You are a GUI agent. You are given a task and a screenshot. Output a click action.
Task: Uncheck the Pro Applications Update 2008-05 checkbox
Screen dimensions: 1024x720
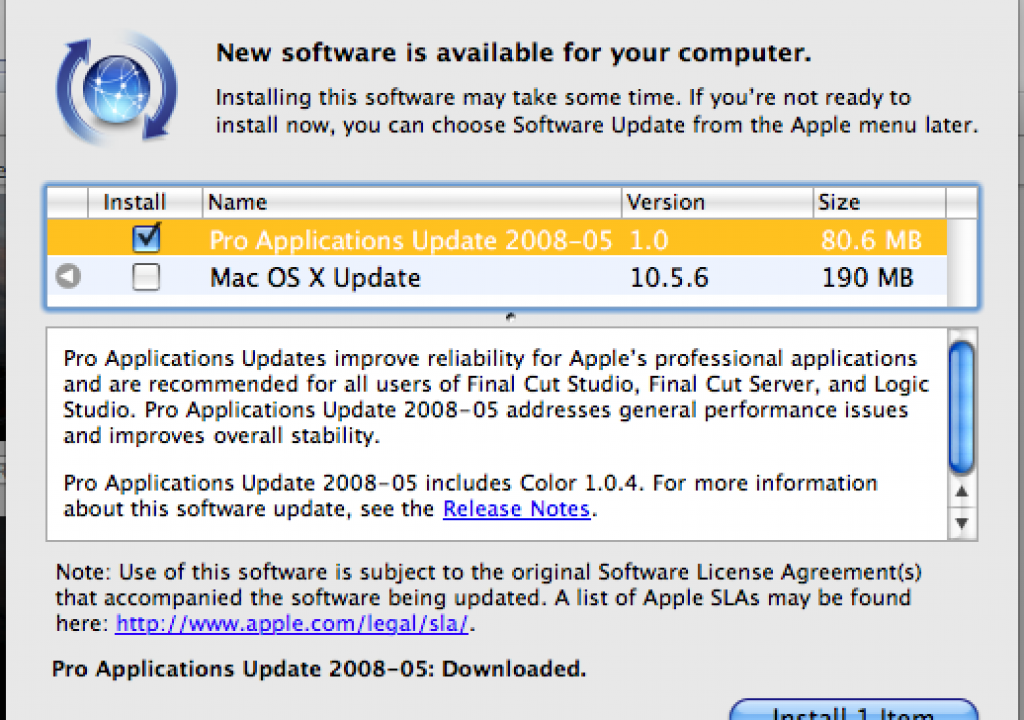[146, 238]
